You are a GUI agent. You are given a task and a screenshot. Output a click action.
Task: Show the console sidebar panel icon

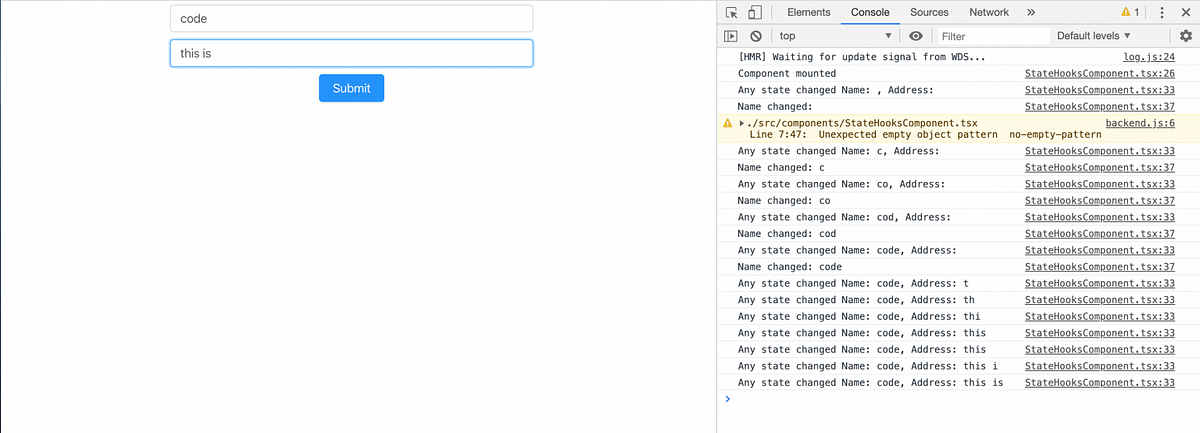pos(731,36)
